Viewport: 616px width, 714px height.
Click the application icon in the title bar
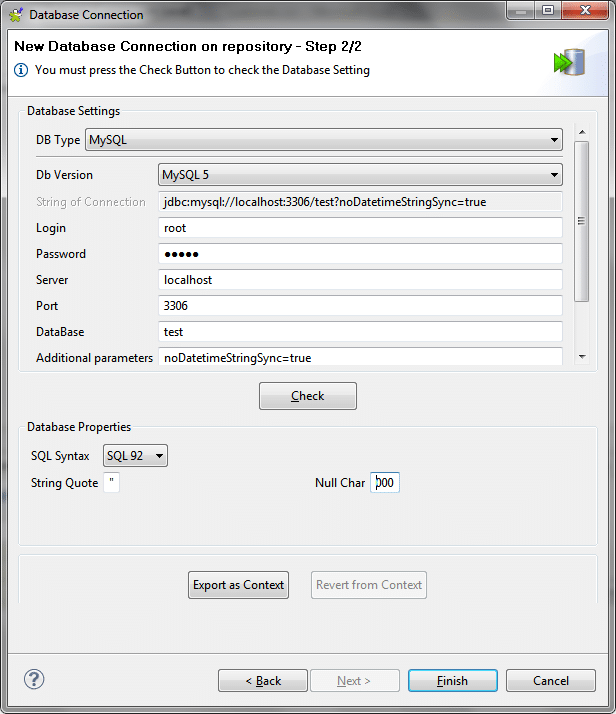[x=15, y=15]
